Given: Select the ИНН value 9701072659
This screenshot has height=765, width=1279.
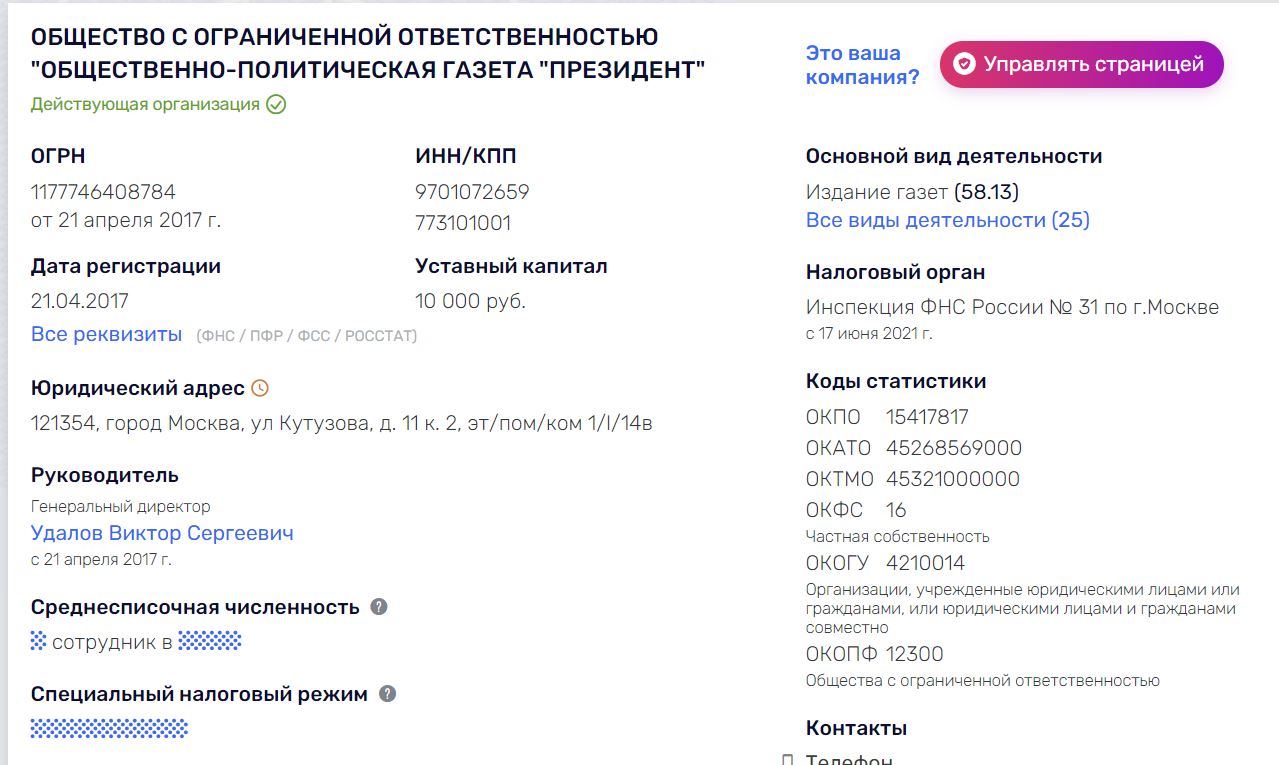Looking at the screenshot, I should [x=472, y=191].
